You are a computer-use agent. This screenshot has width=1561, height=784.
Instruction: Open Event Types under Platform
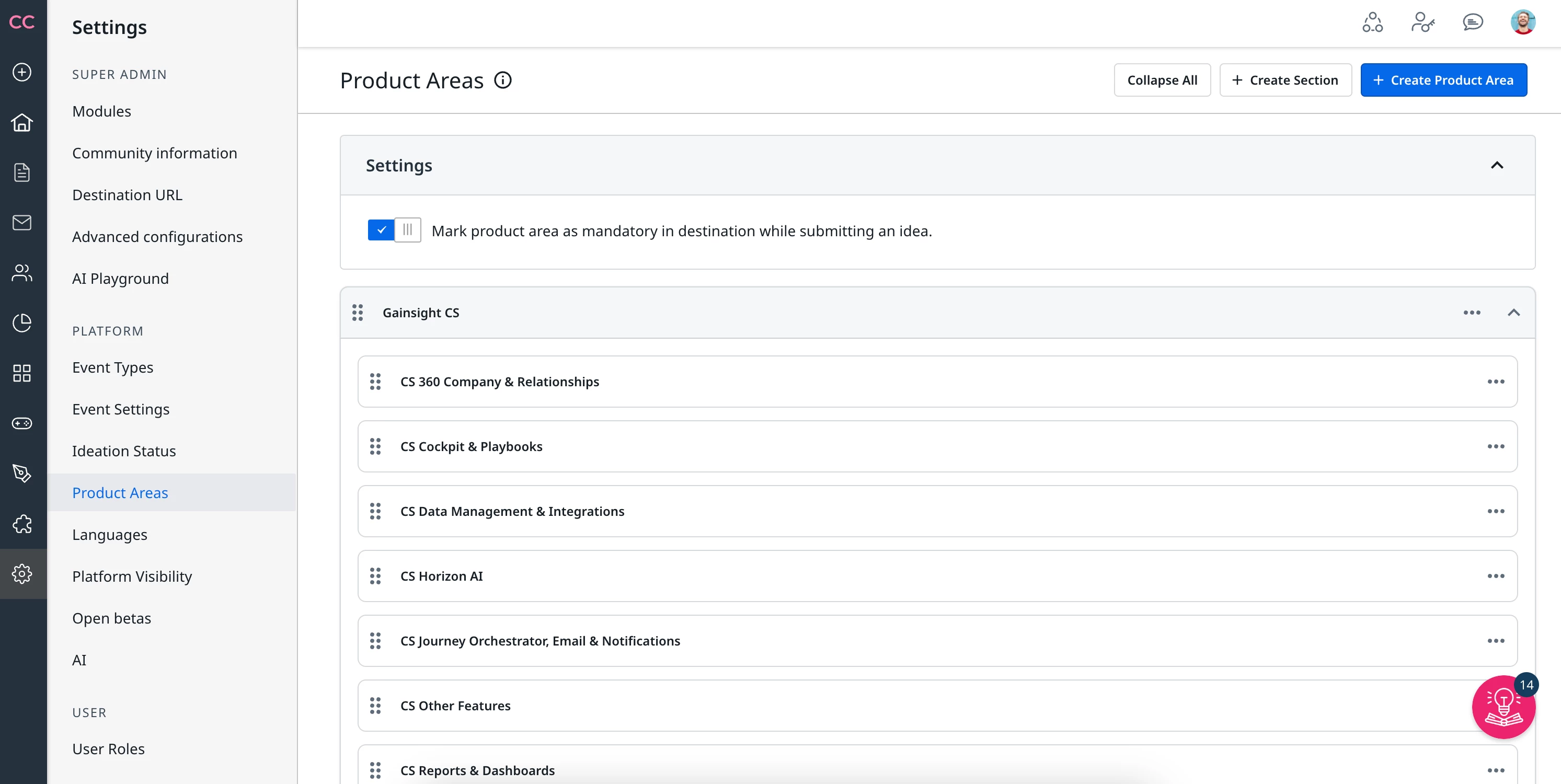[x=113, y=368]
